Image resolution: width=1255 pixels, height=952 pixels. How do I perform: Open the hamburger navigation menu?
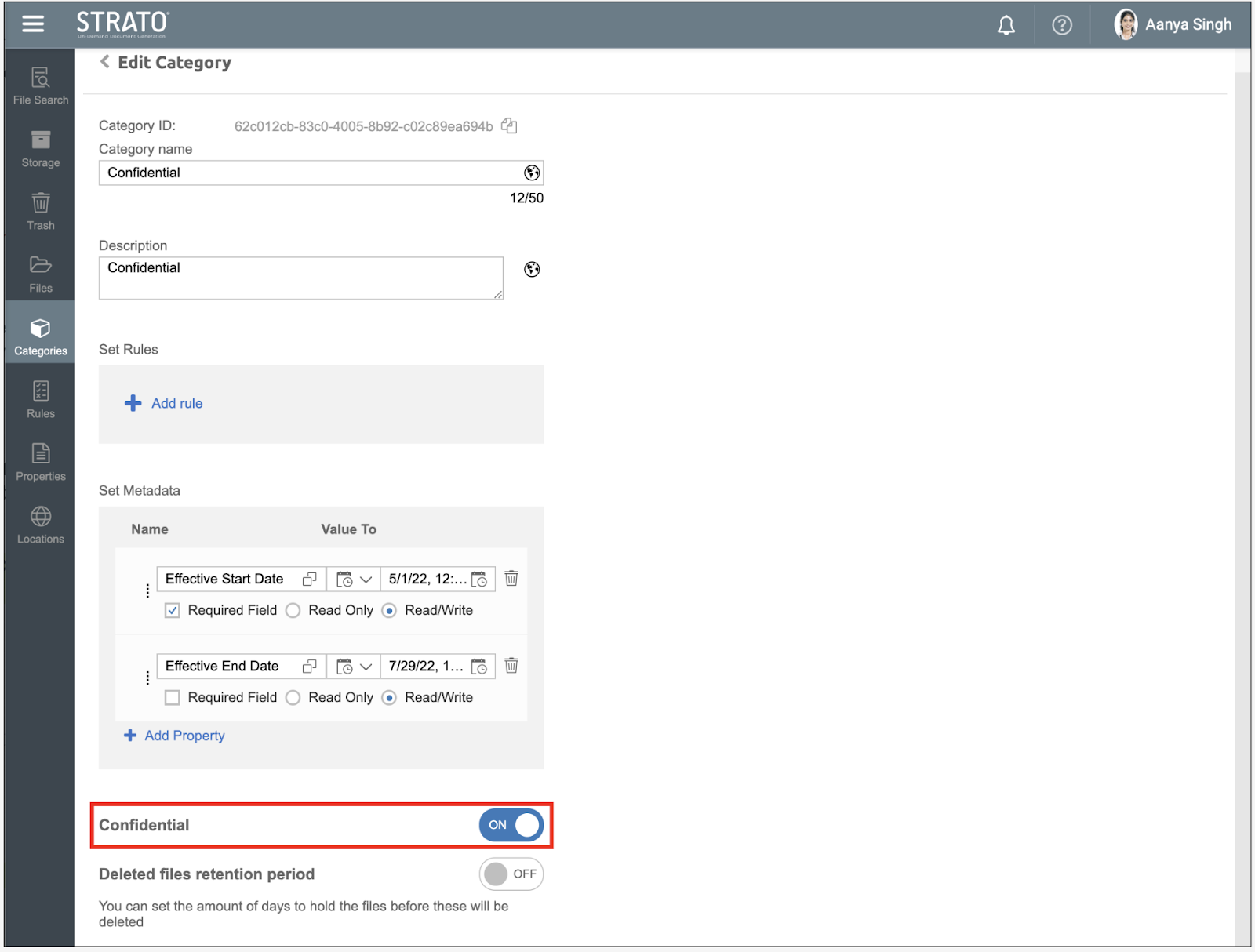[33, 24]
